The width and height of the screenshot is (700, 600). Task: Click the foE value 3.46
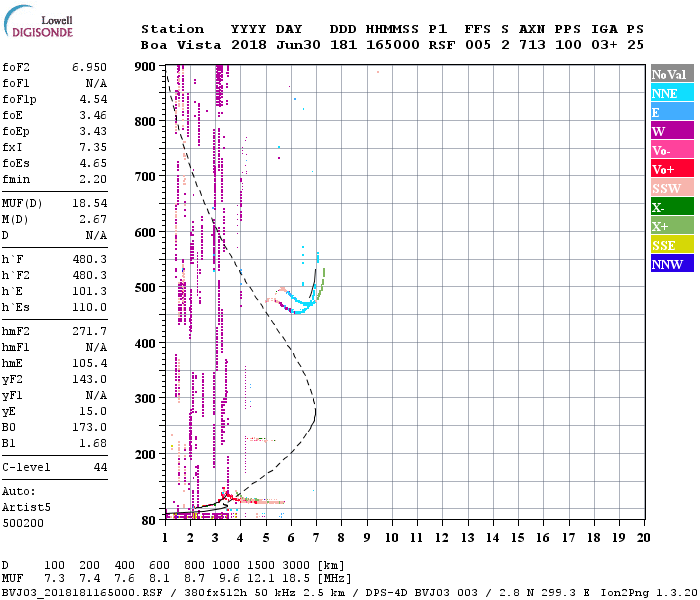coord(93,115)
